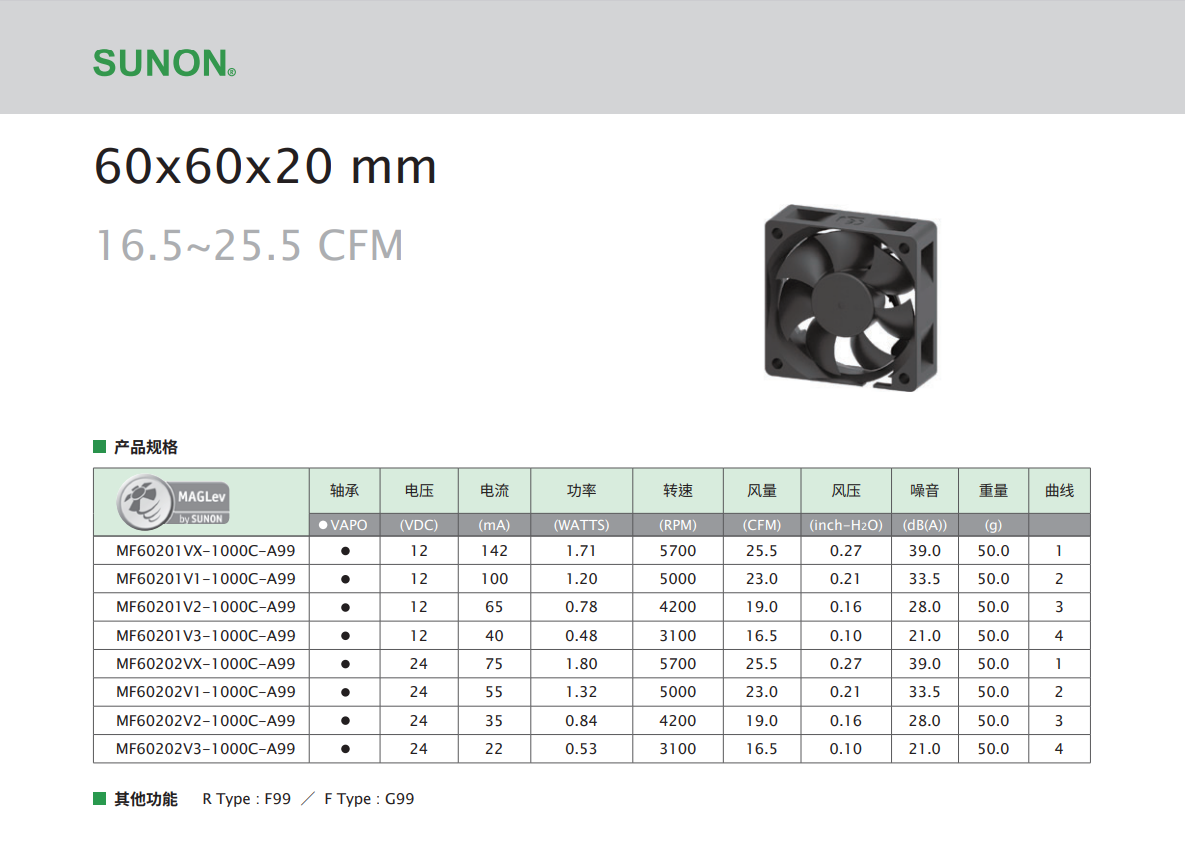Click the 0.84 watts power value

tap(581, 720)
